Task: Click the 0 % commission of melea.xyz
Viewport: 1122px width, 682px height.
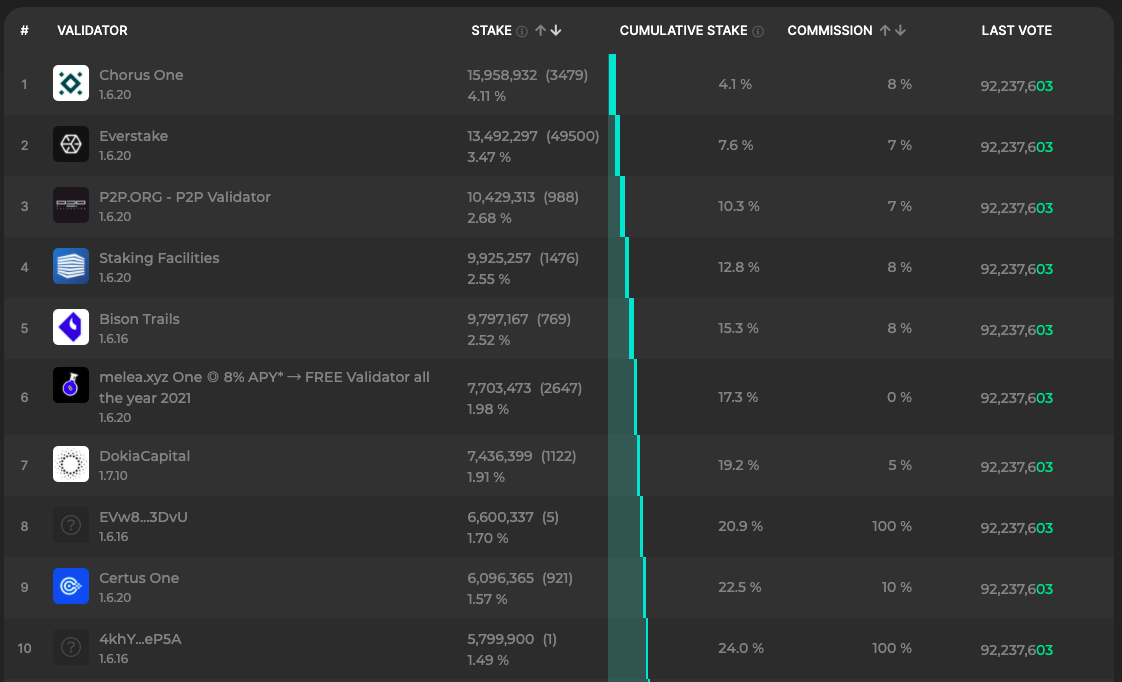Action: tap(899, 397)
